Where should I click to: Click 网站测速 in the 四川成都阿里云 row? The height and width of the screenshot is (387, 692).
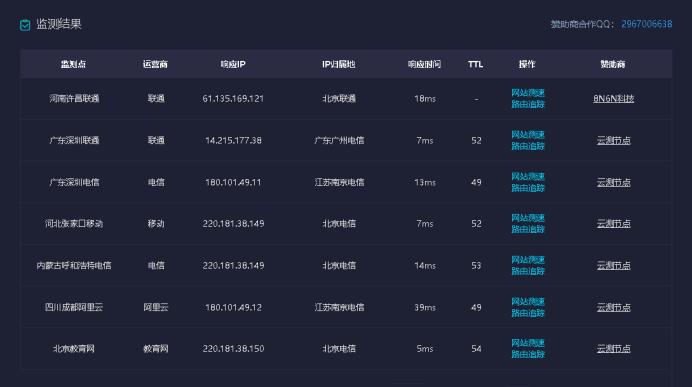(x=528, y=302)
